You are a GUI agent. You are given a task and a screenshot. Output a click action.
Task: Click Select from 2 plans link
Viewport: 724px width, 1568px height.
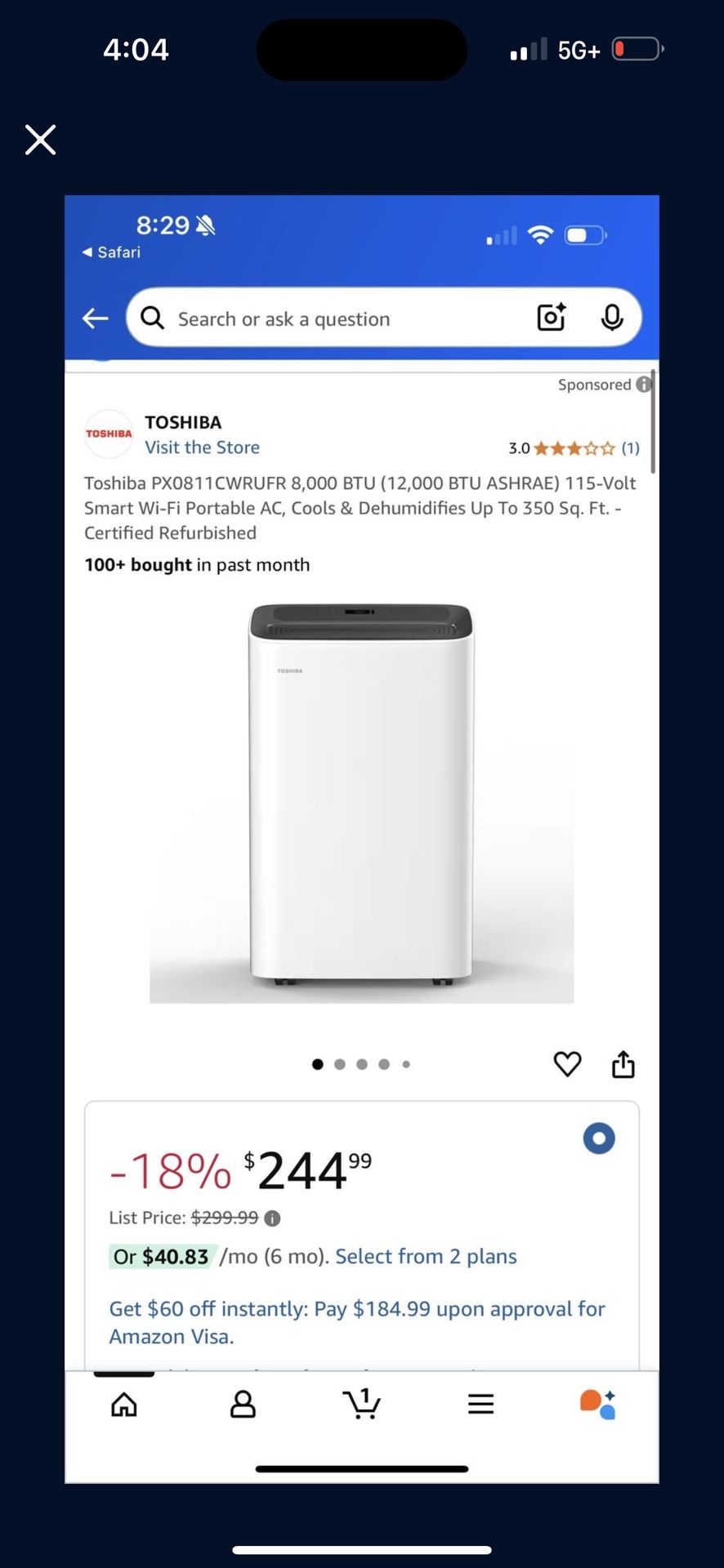(426, 1256)
